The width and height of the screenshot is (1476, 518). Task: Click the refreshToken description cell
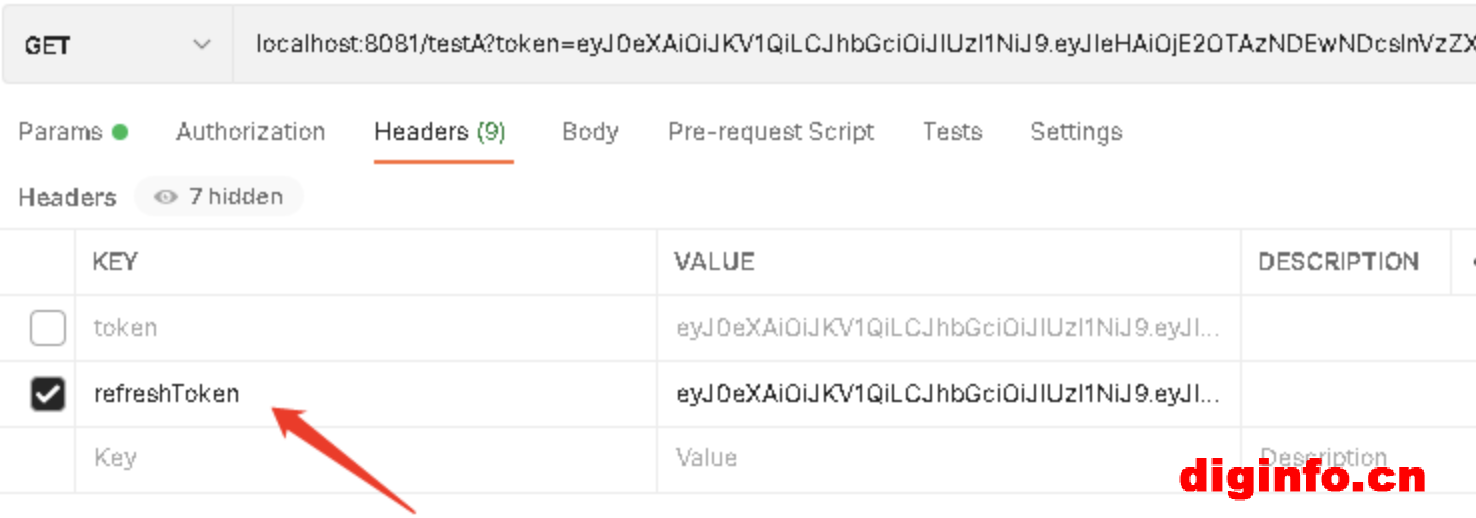pyautogui.click(x=1345, y=394)
